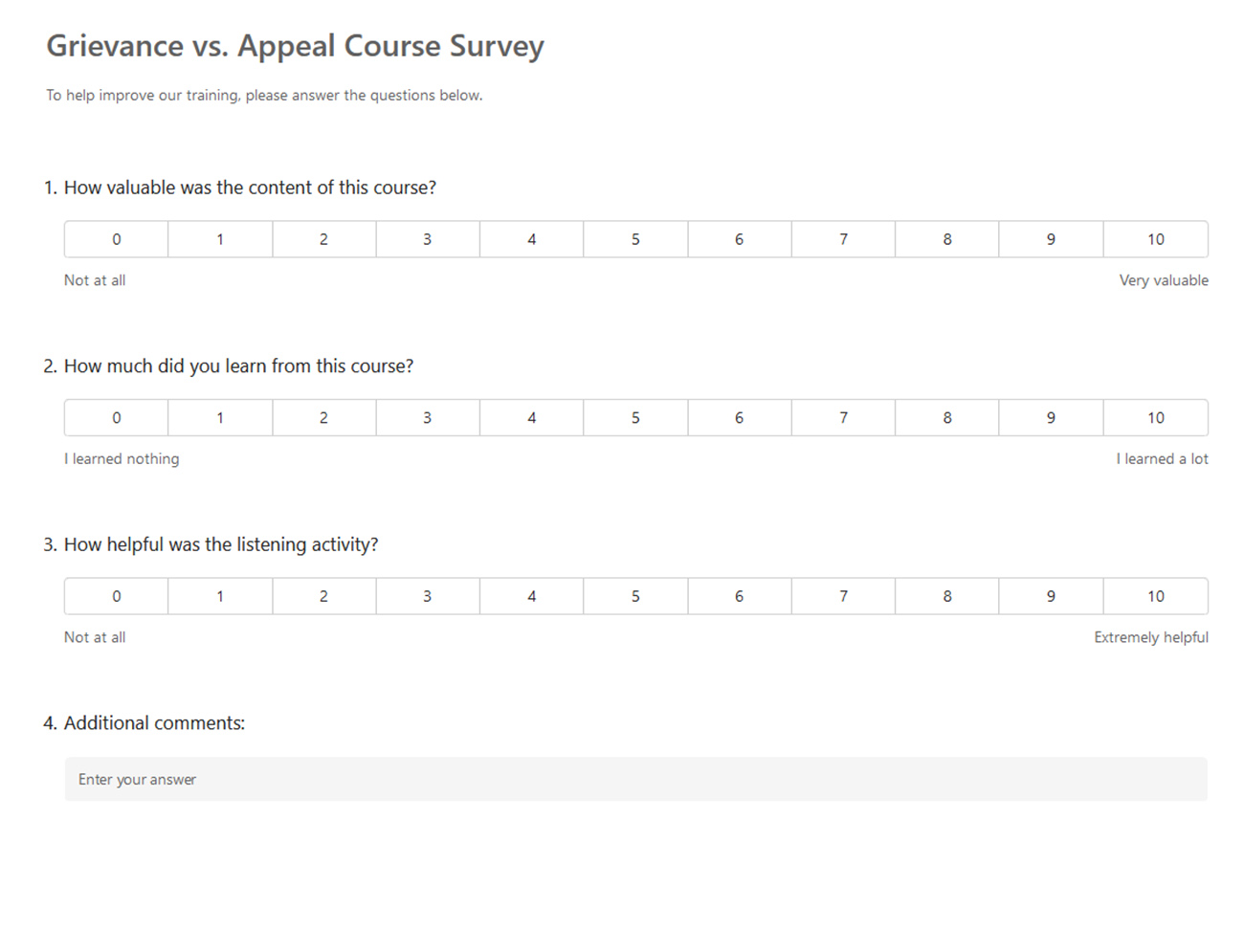Screen dimensions: 1244x952
Task: Choose 4 for how much you learned
Action: [x=531, y=418]
